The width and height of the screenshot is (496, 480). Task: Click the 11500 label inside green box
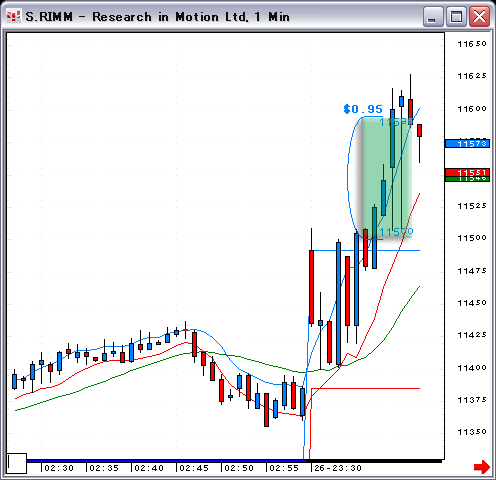point(396,231)
